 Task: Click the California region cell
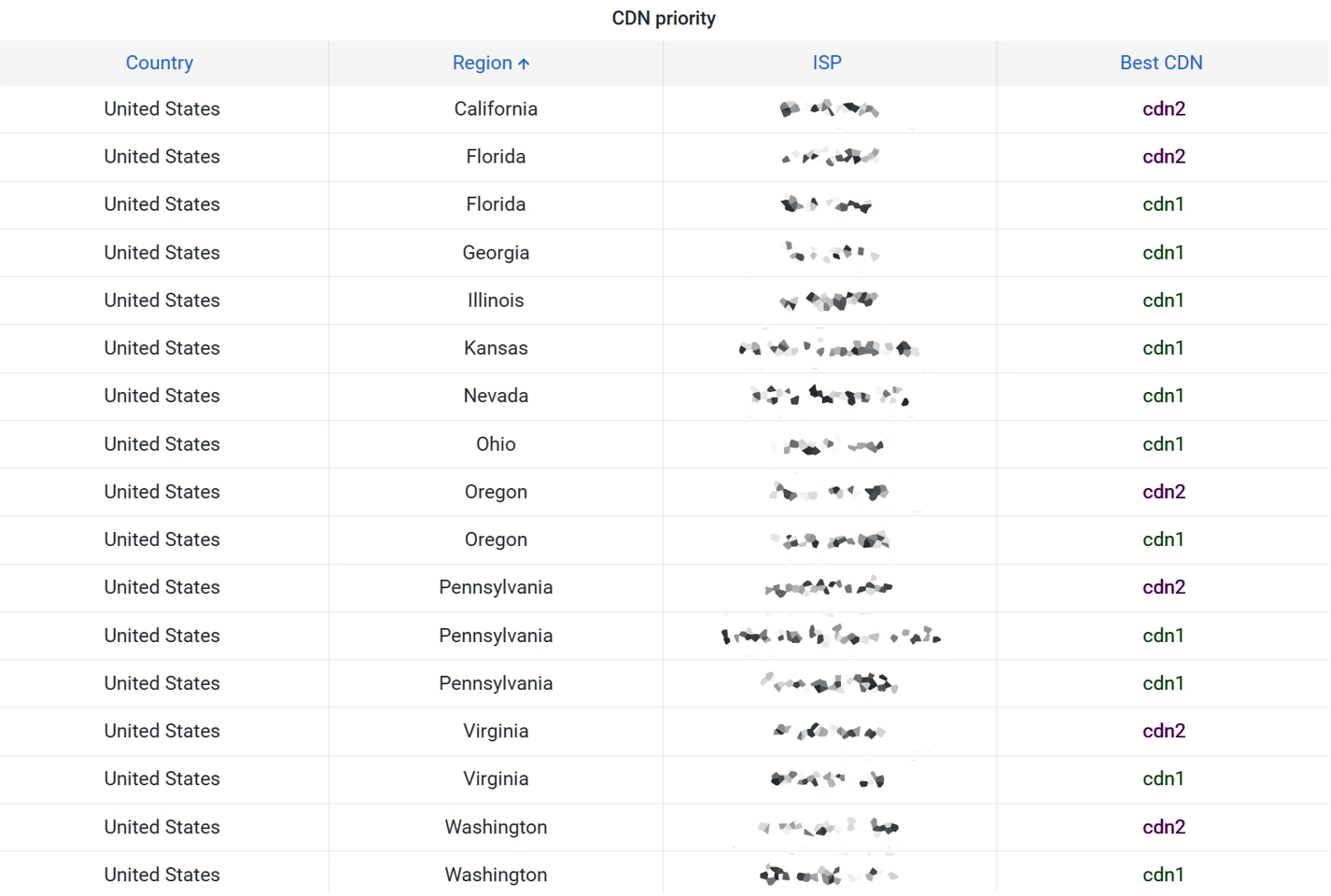(x=496, y=108)
